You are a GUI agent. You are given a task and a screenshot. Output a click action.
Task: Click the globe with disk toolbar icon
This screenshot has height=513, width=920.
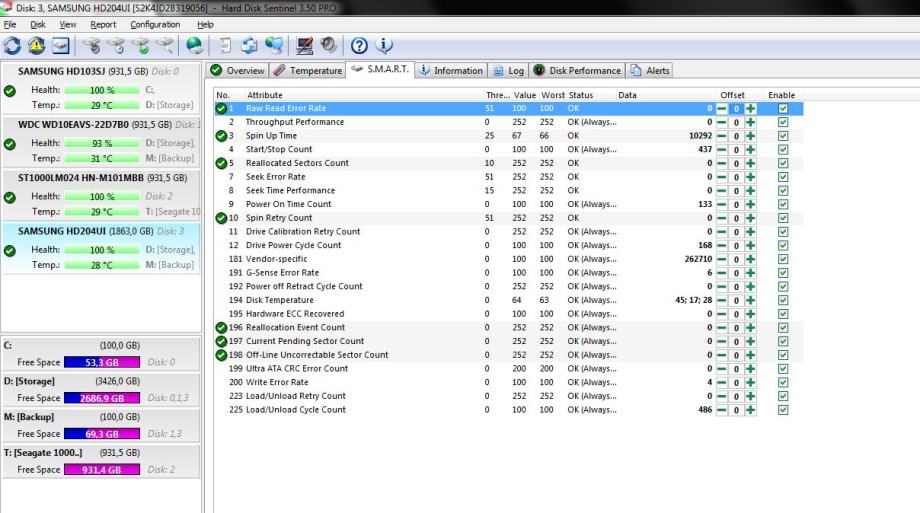[x=194, y=45]
